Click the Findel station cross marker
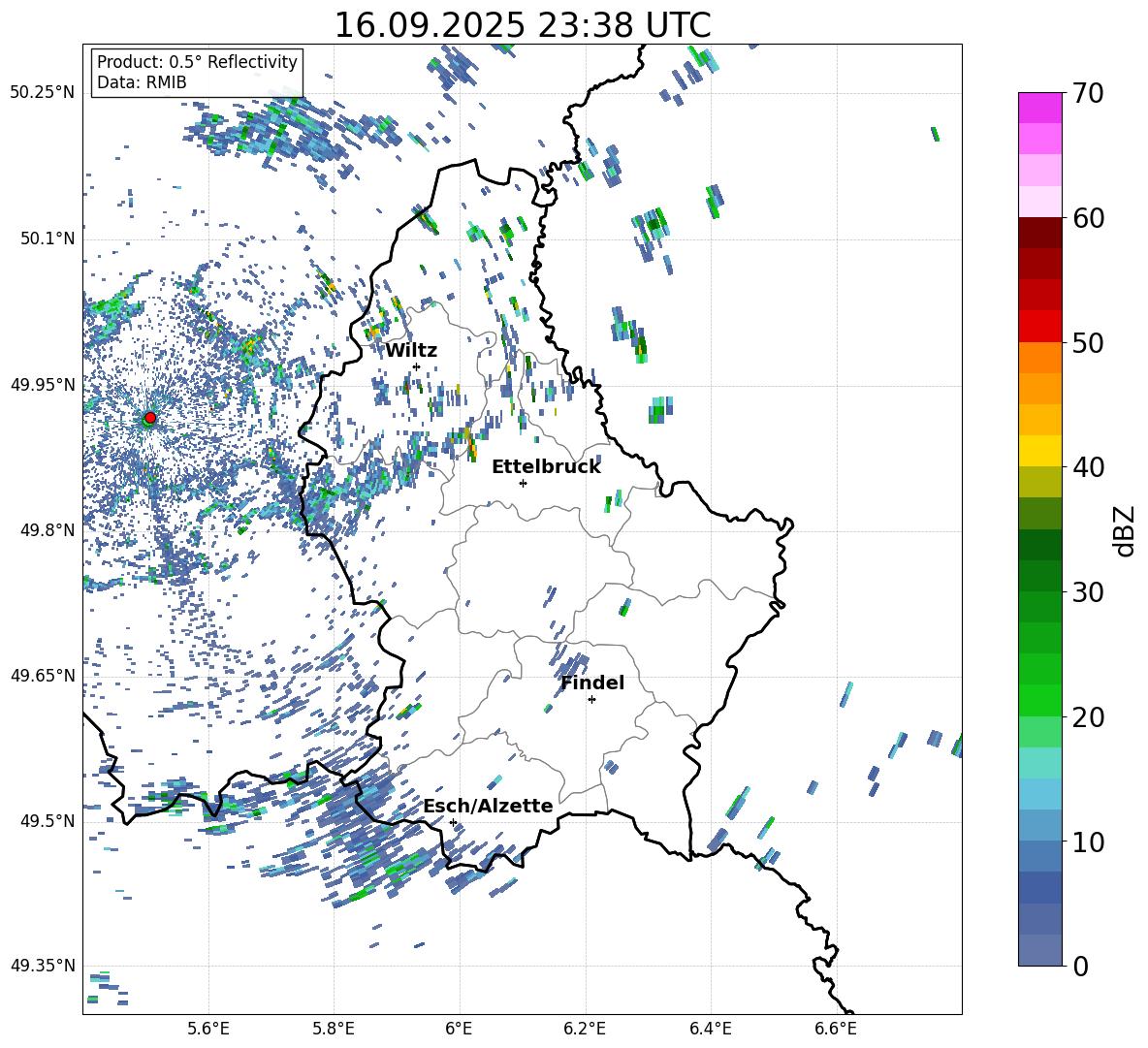The height and width of the screenshot is (1048, 1148). [591, 699]
